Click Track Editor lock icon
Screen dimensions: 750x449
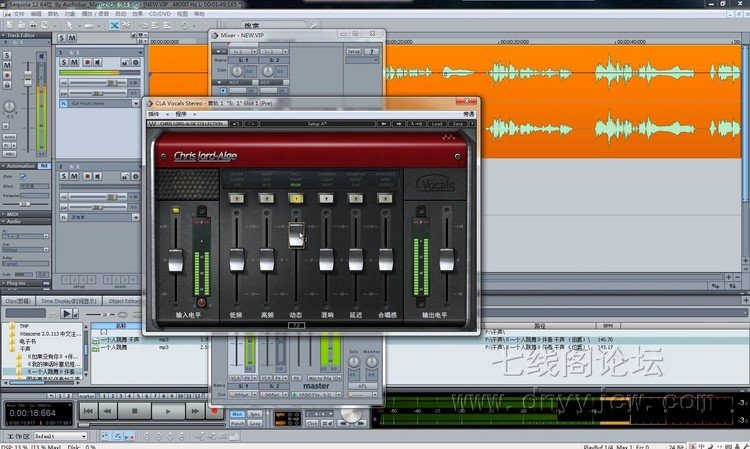click(7, 85)
